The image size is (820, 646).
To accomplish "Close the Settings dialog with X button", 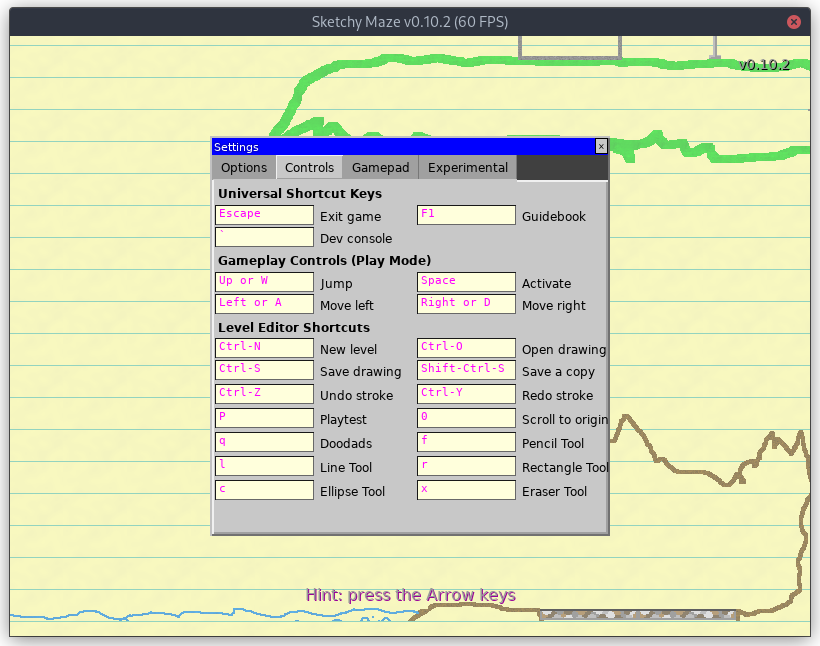I will (x=601, y=146).
